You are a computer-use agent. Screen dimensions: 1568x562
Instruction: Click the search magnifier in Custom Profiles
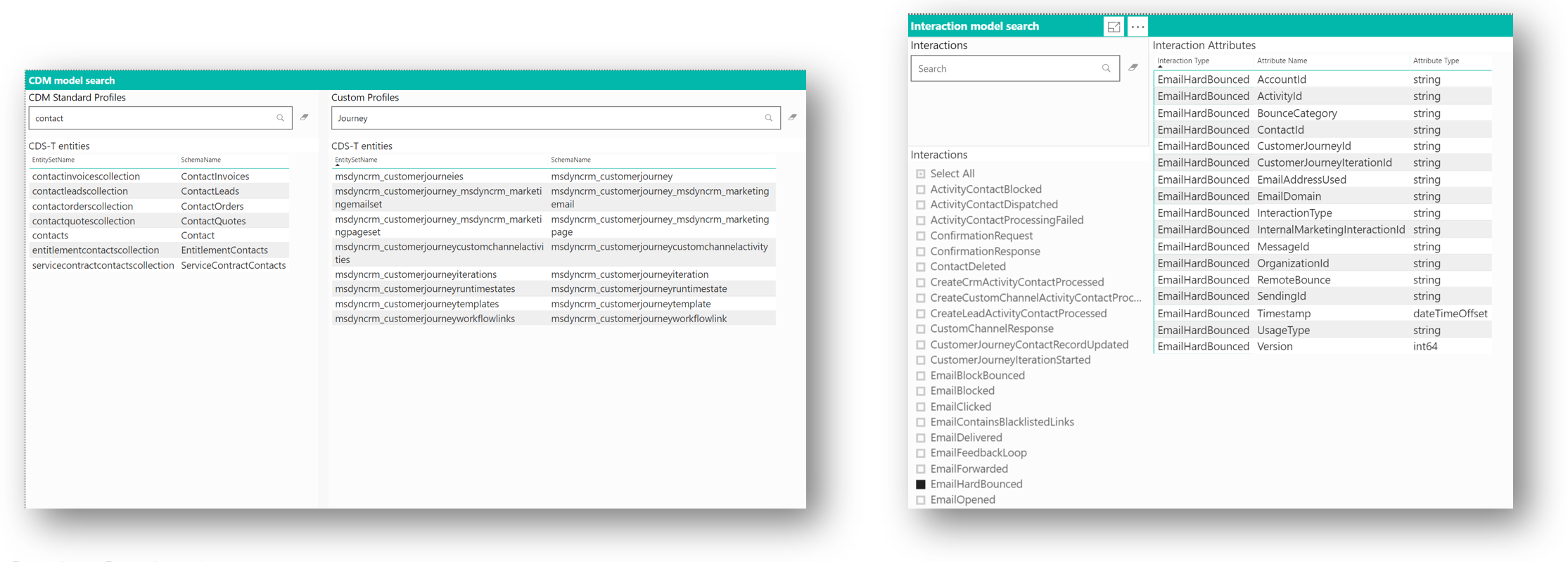point(768,117)
